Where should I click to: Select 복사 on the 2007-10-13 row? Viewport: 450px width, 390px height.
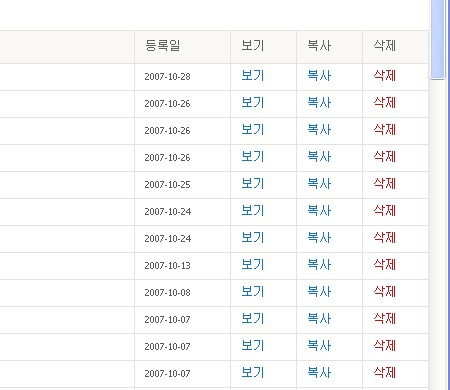319,265
